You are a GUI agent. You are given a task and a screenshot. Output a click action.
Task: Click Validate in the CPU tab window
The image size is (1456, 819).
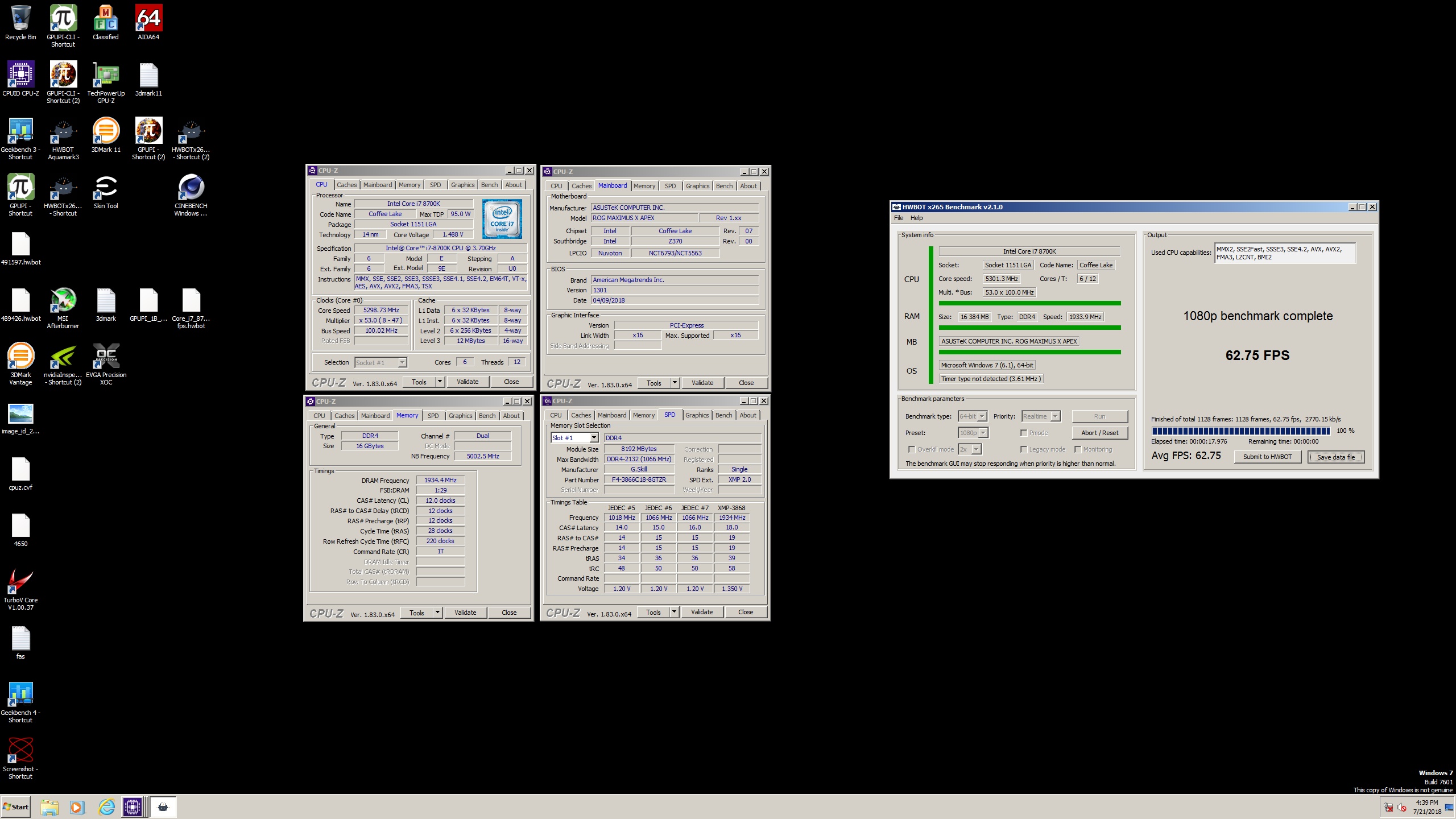click(468, 382)
